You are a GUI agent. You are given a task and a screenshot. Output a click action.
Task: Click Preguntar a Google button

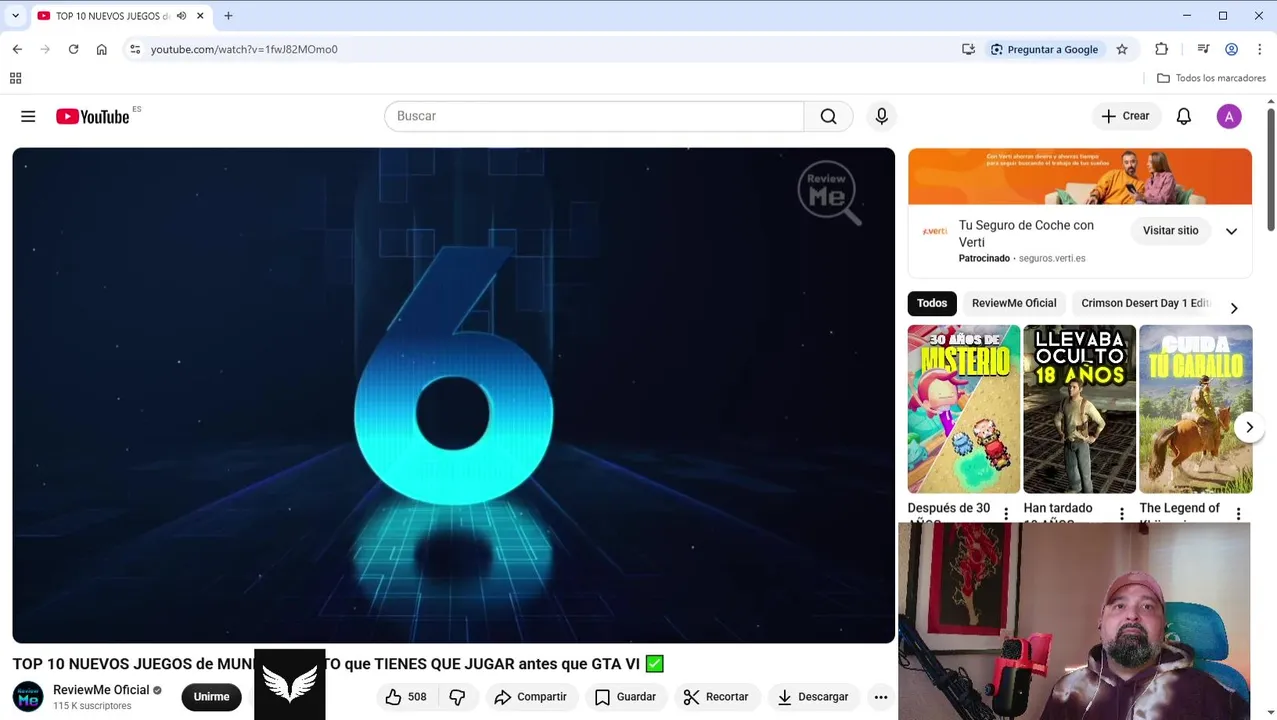(1043, 49)
